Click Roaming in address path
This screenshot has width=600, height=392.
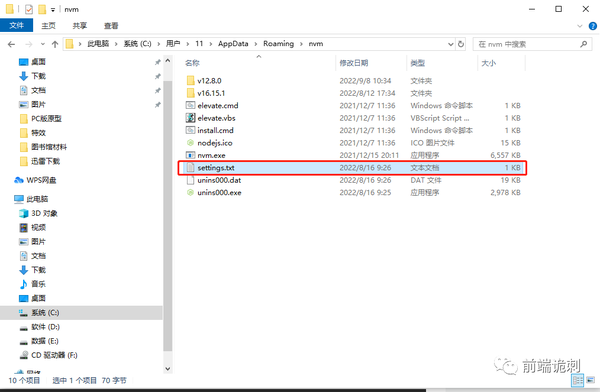click(x=279, y=44)
